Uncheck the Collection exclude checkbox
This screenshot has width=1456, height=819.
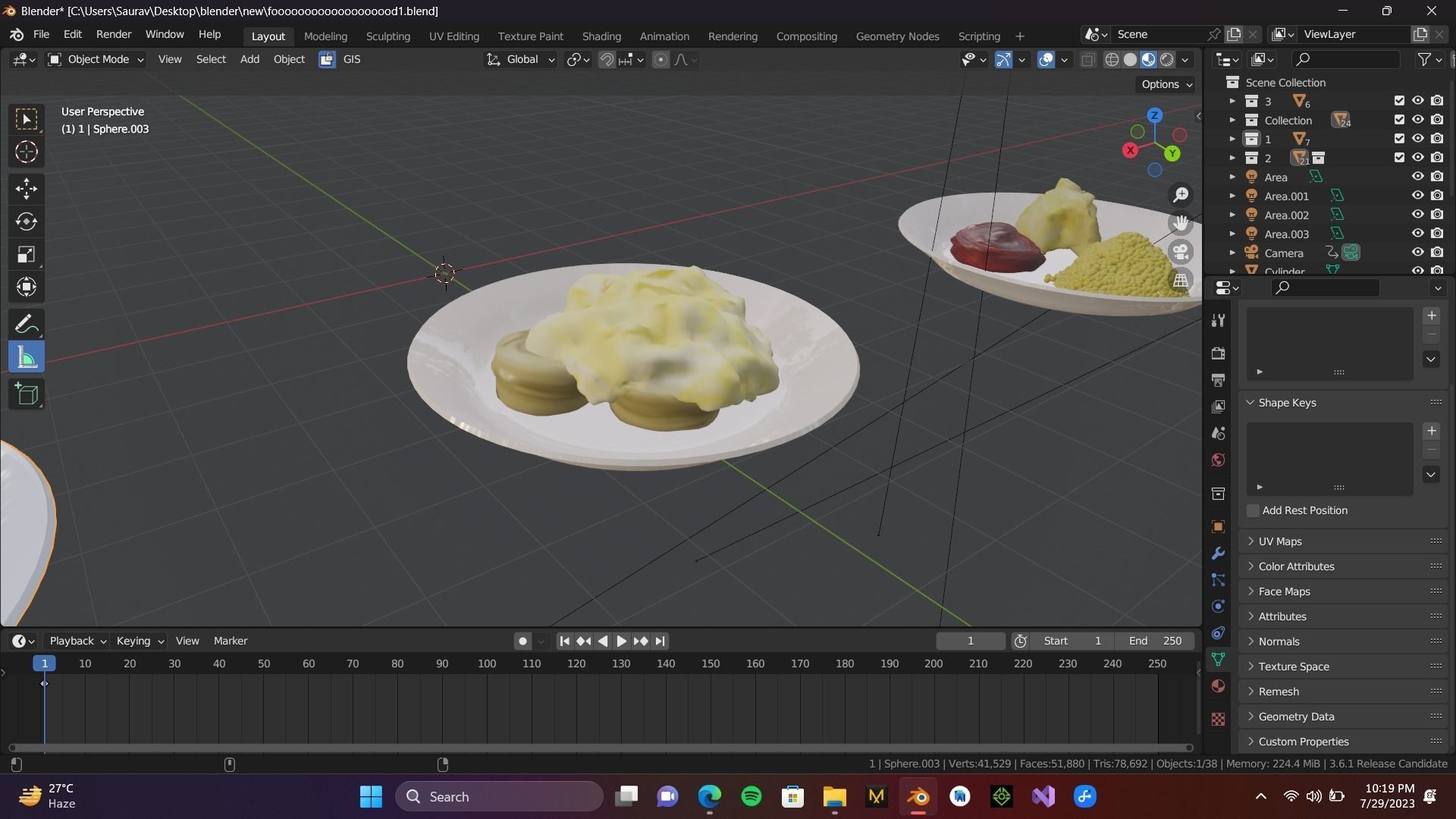[x=1399, y=120]
